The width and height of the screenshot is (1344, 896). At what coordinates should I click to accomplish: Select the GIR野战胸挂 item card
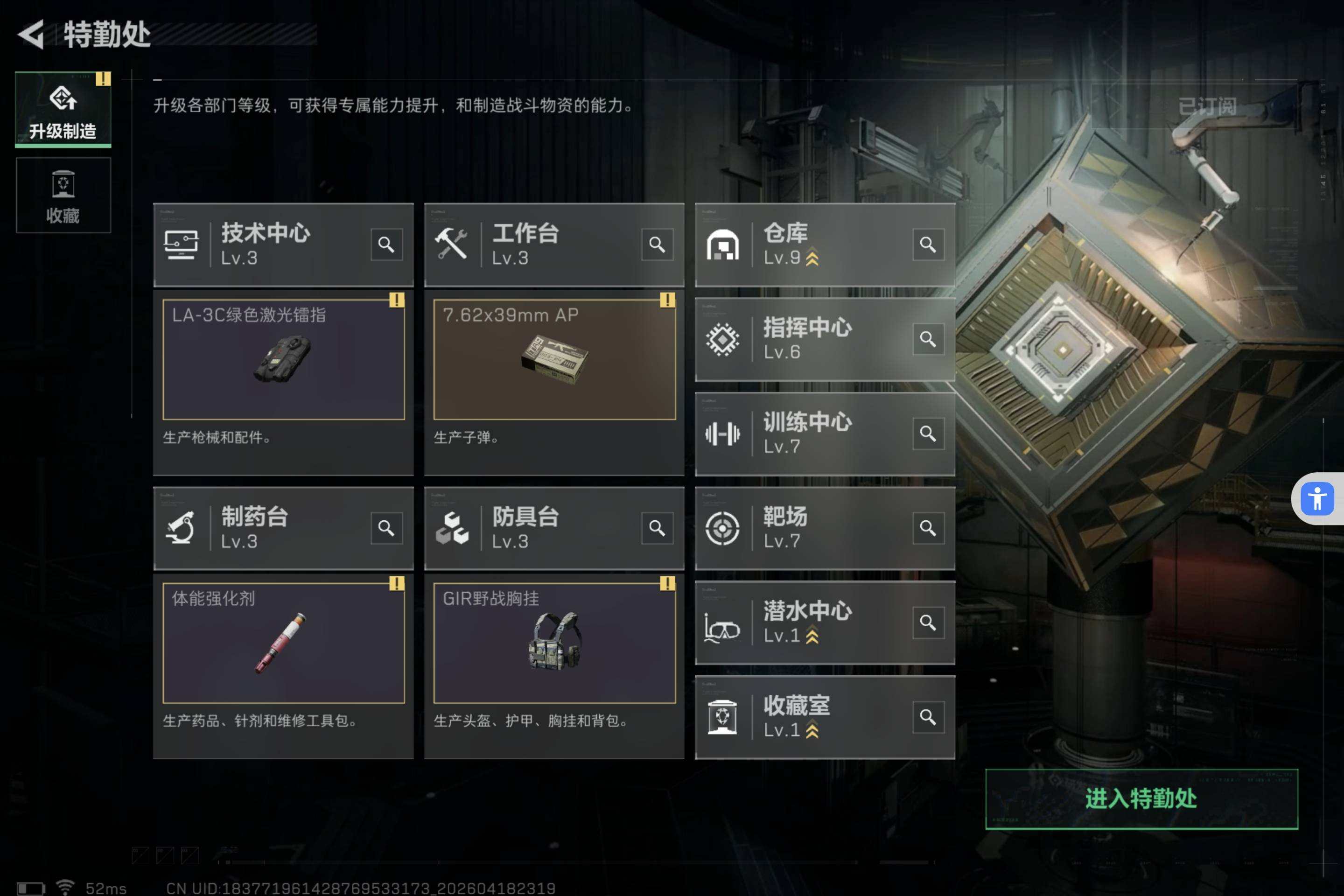tap(554, 643)
